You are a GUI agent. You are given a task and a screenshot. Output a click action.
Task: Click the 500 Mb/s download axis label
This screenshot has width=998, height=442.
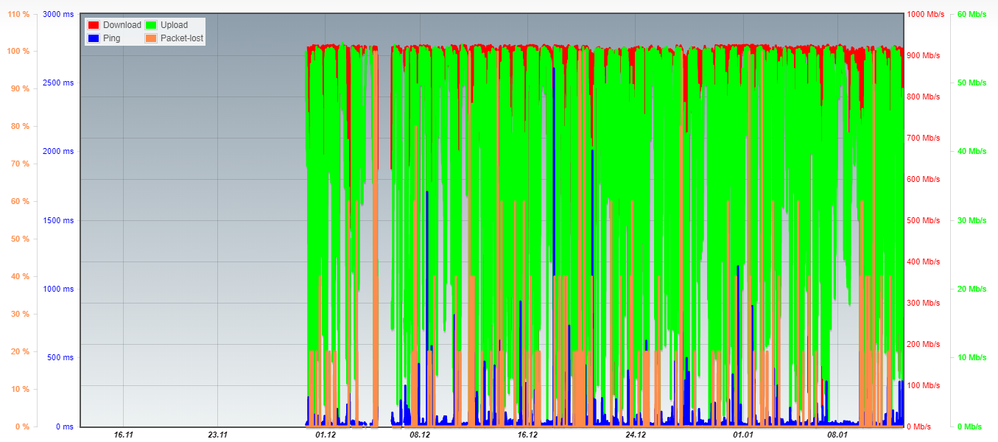(x=924, y=220)
